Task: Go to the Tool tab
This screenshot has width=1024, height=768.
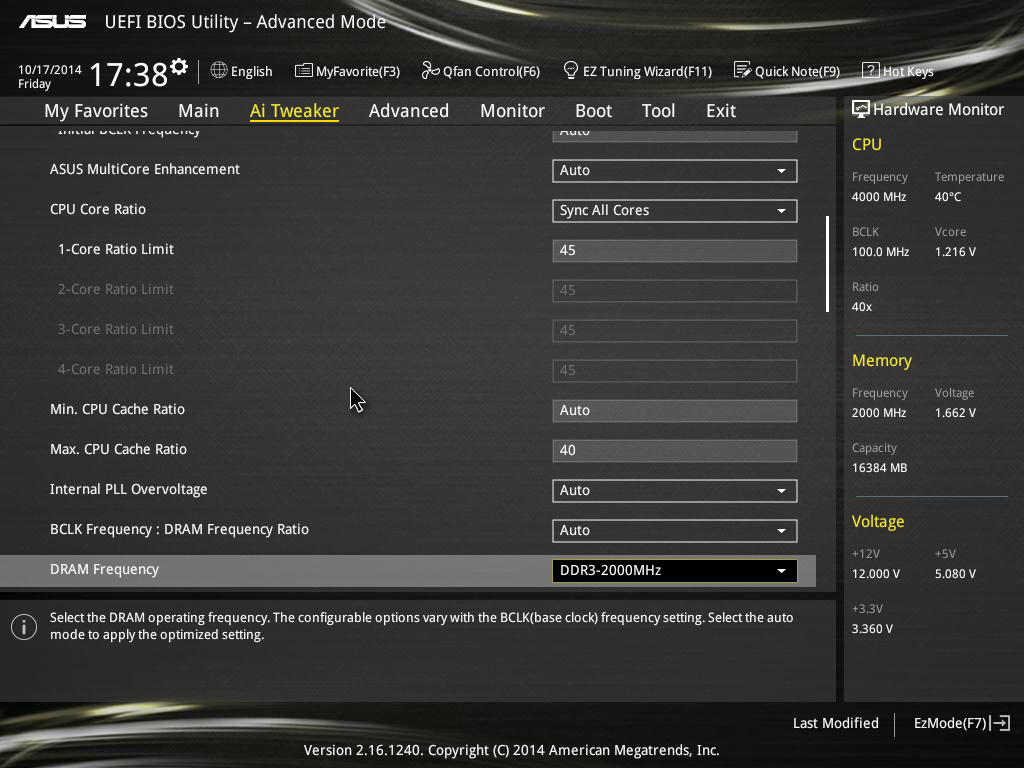Action: click(x=658, y=111)
